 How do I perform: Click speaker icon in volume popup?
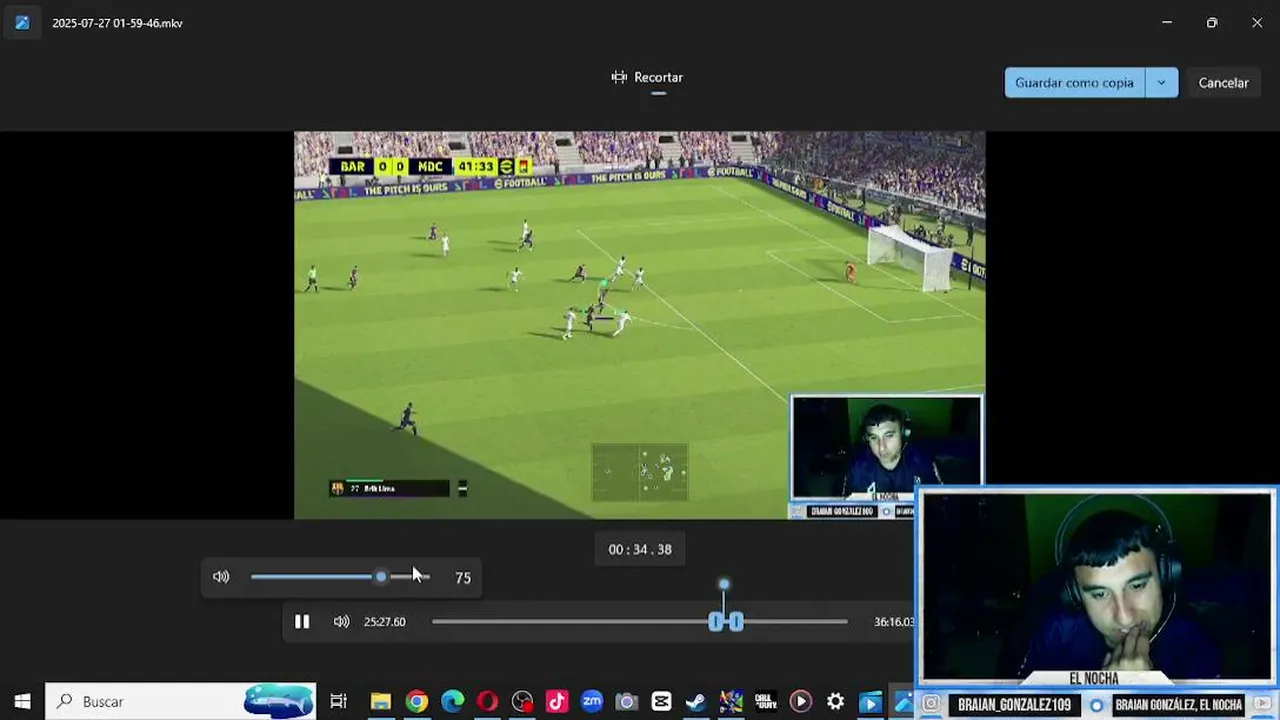[221, 577]
